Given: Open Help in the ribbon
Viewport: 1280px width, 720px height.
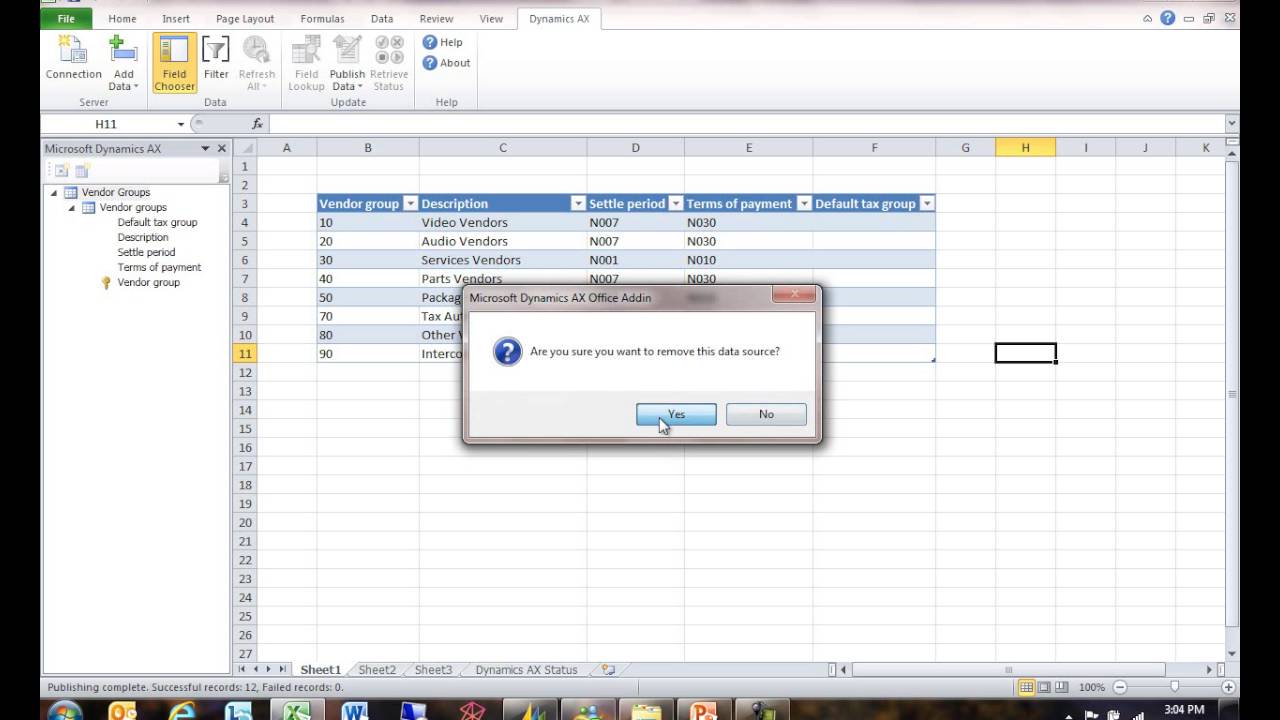Looking at the screenshot, I should [x=442, y=42].
